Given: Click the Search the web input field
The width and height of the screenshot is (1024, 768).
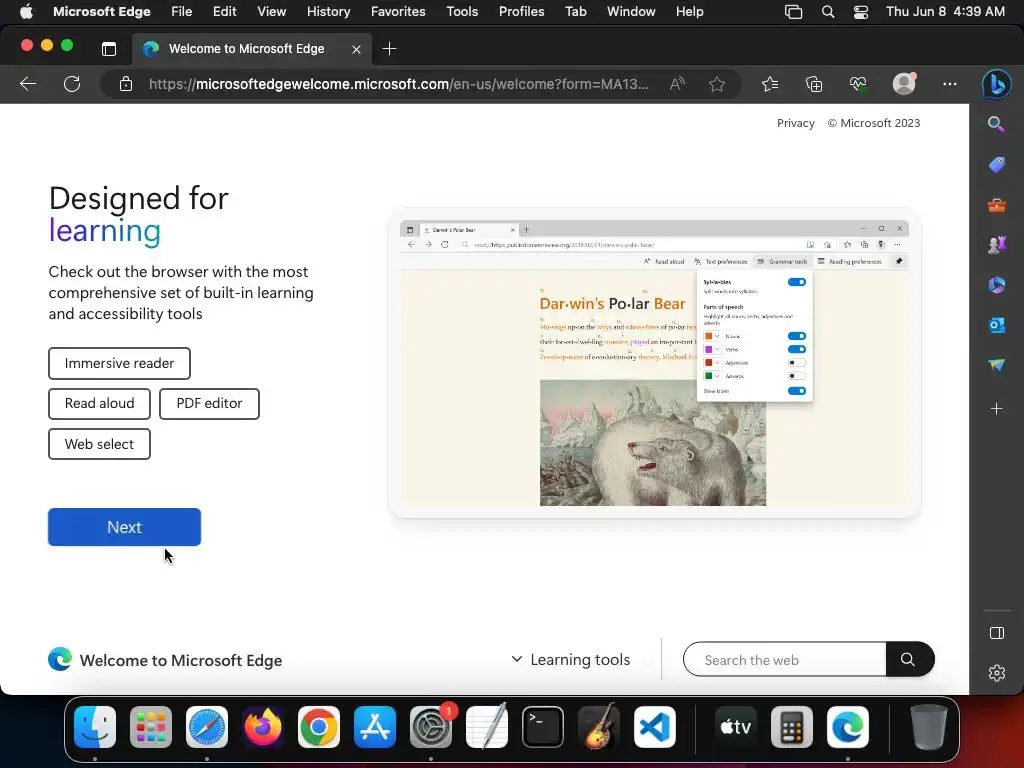Looking at the screenshot, I should 785,660.
